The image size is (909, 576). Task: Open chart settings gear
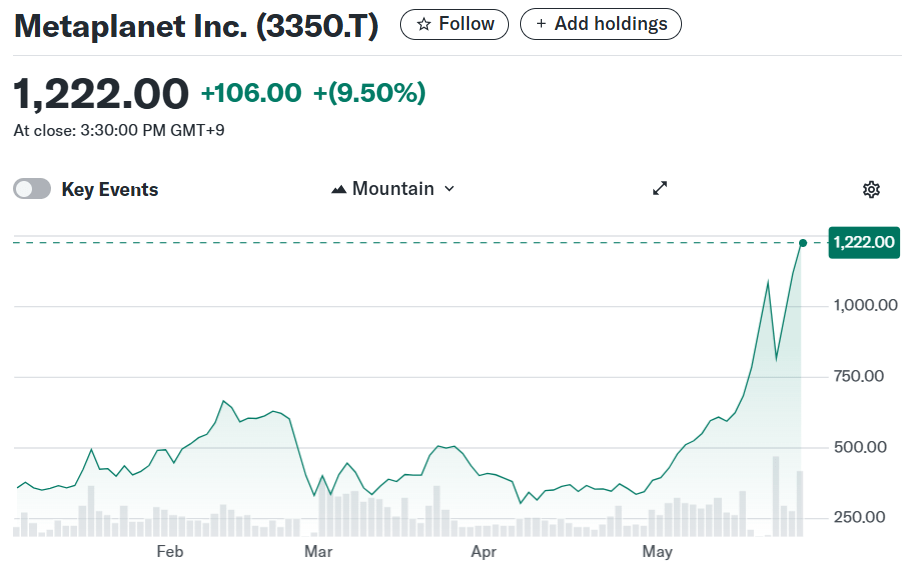(x=871, y=190)
